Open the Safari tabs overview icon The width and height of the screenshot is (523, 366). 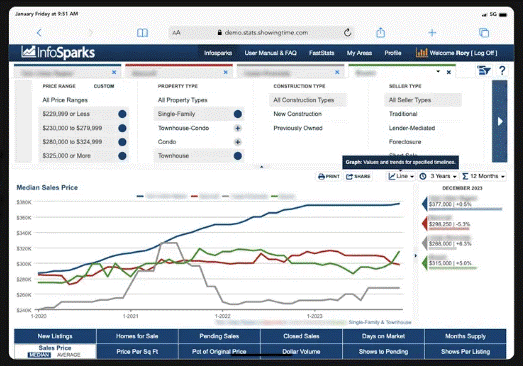point(484,32)
